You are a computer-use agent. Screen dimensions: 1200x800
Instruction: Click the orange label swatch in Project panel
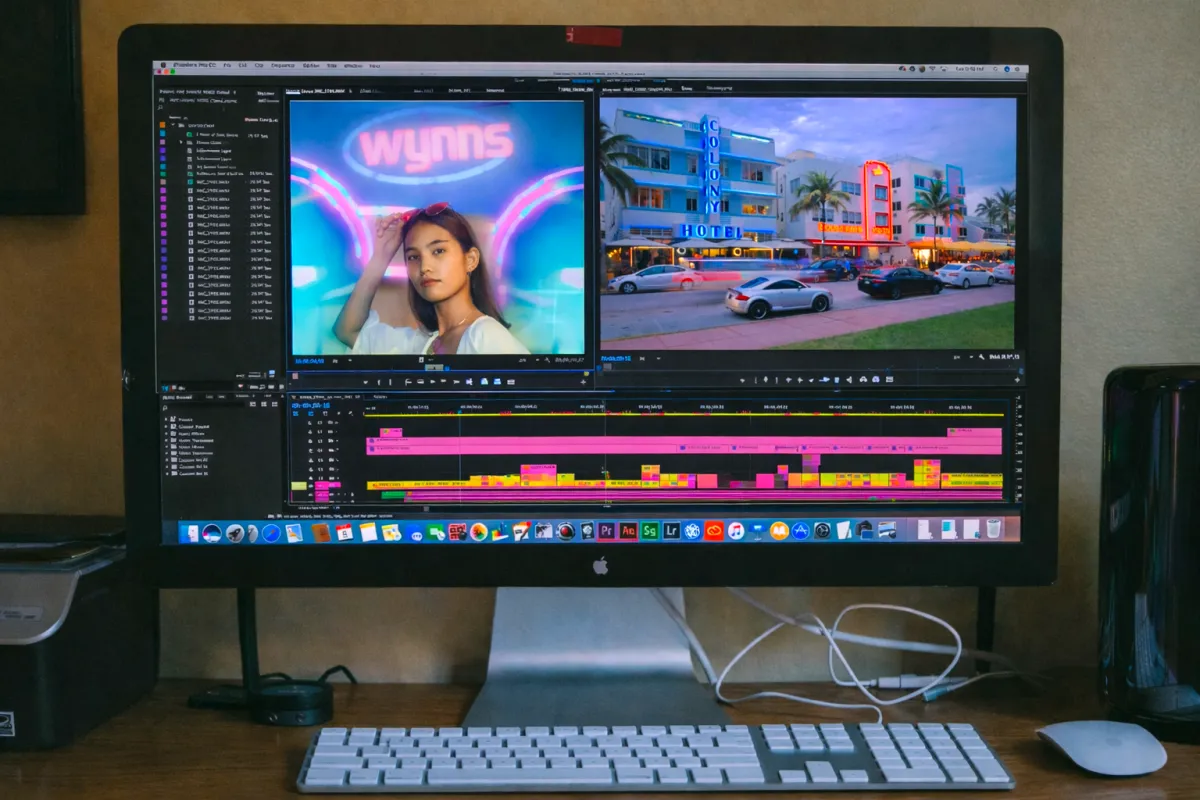tap(162, 125)
